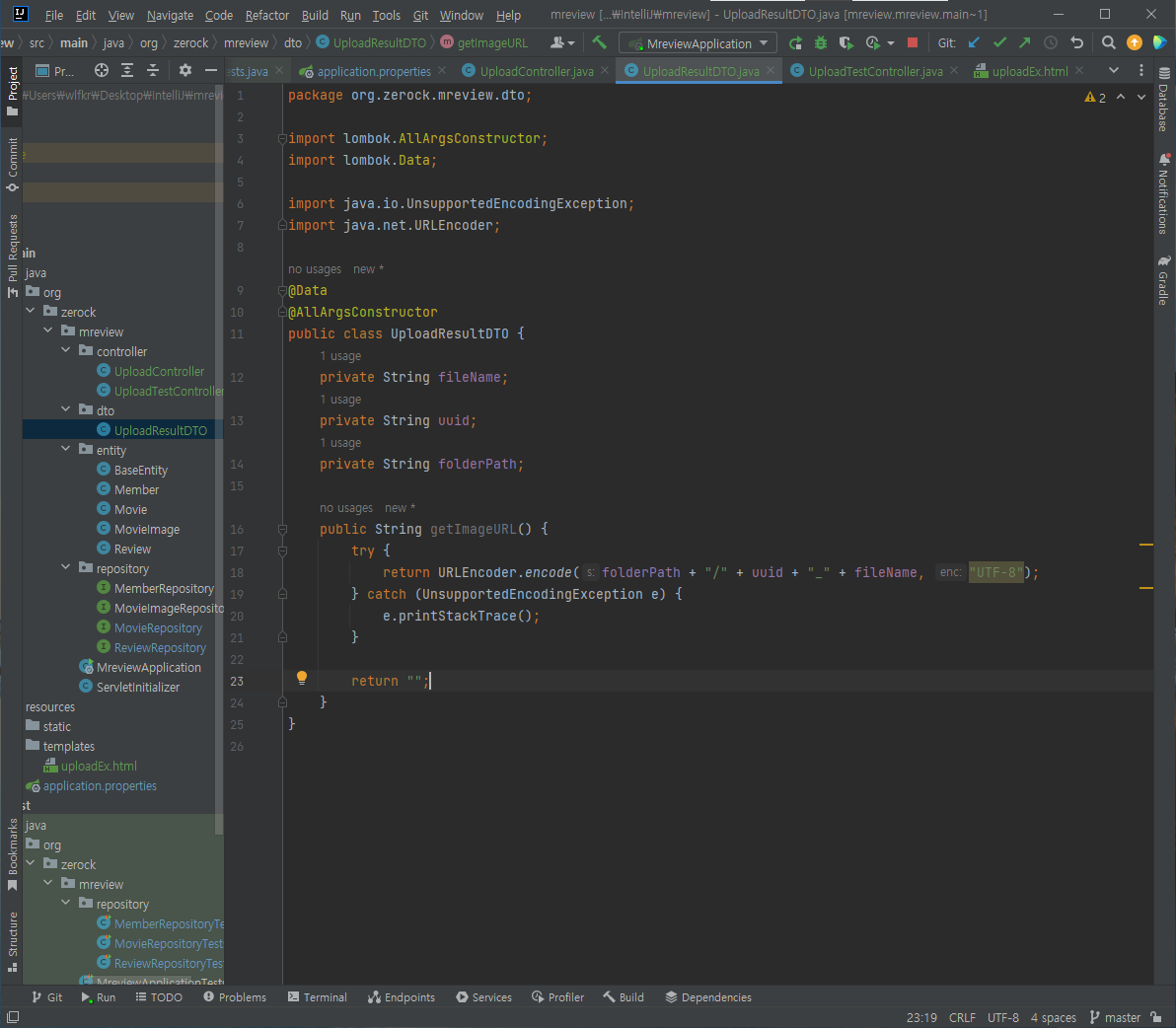Collapse the main zerock folder

pos(31,311)
